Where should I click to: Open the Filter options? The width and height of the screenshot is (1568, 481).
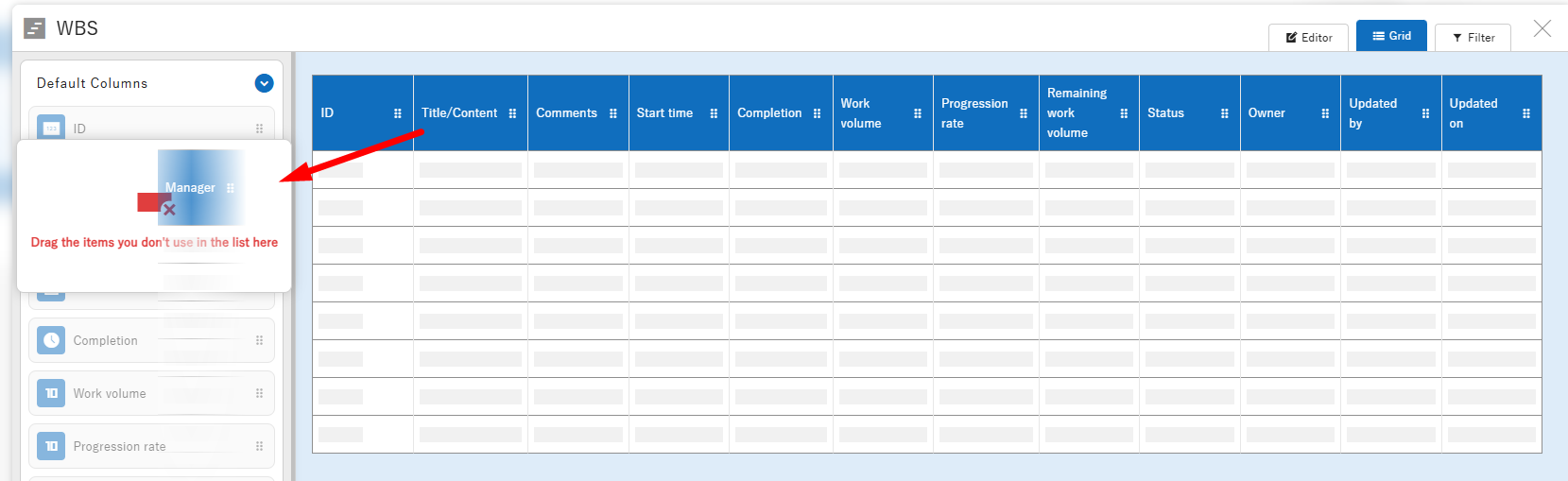tap(1473, 38)
